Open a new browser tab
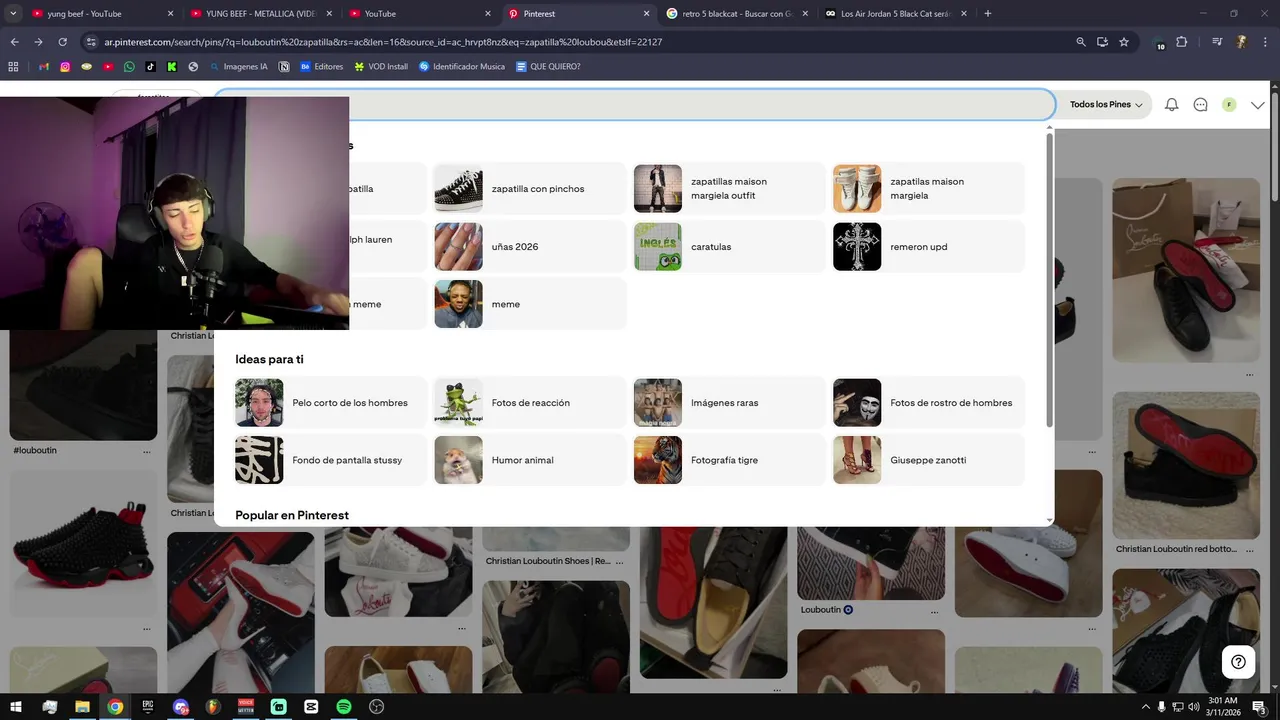1280x720 pixels. pyautogui.click(x=988, y=14)
